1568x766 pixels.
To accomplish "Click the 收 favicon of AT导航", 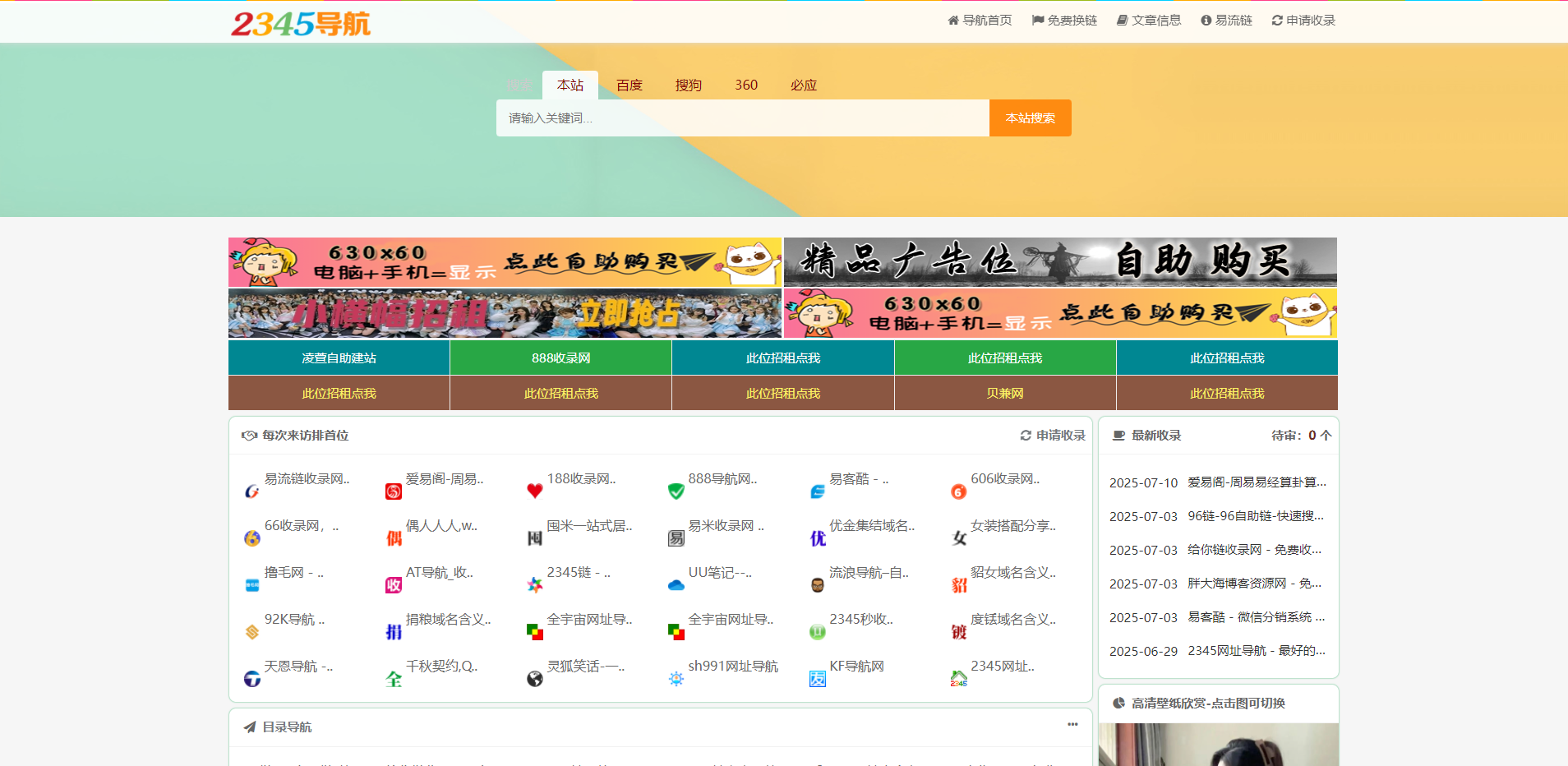I will [394, 585].
